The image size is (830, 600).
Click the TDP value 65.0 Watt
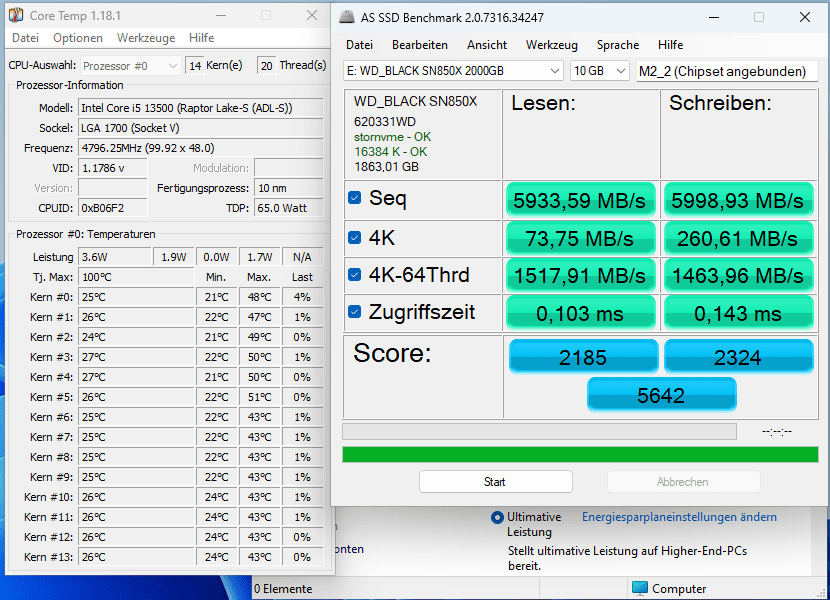click(x=288, y=208)
